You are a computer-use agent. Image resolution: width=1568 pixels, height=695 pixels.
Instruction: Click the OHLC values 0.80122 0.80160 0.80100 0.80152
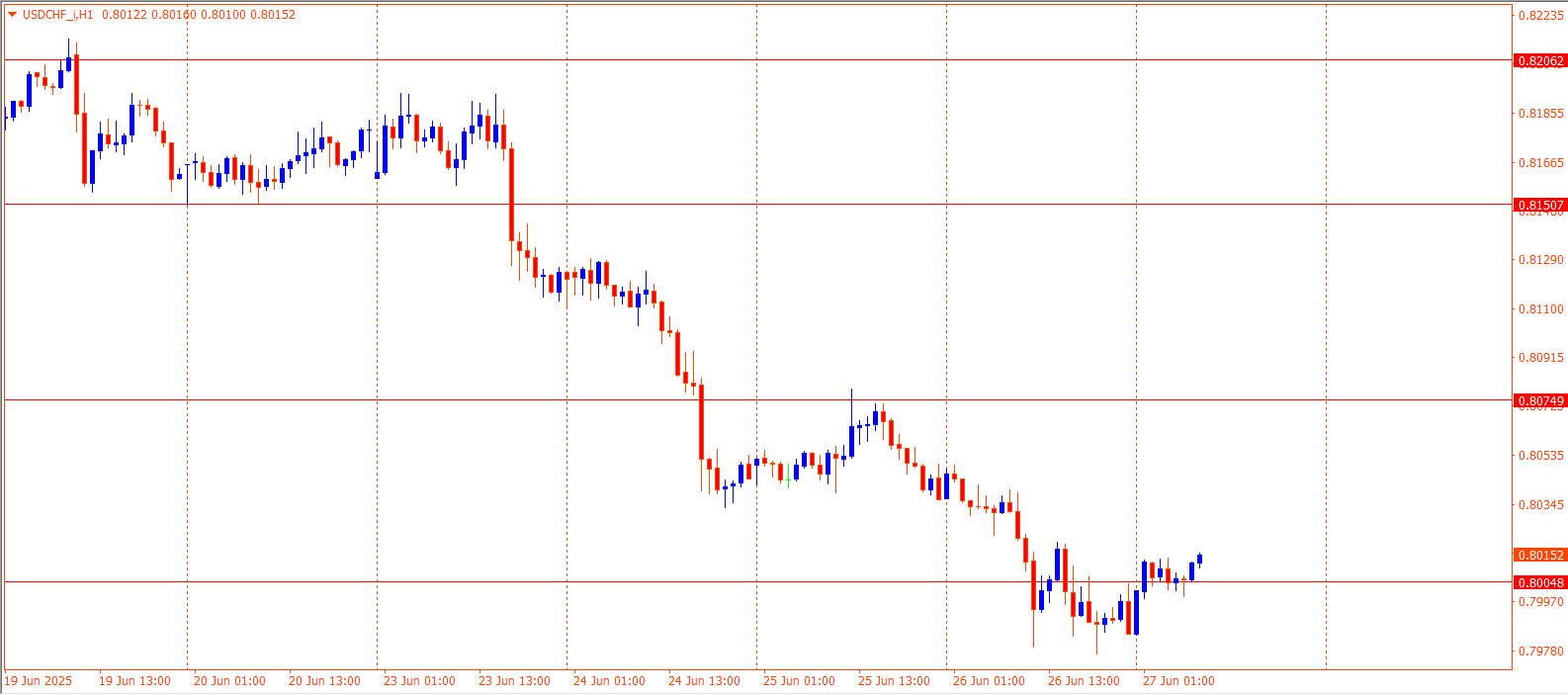click(199, 15)
